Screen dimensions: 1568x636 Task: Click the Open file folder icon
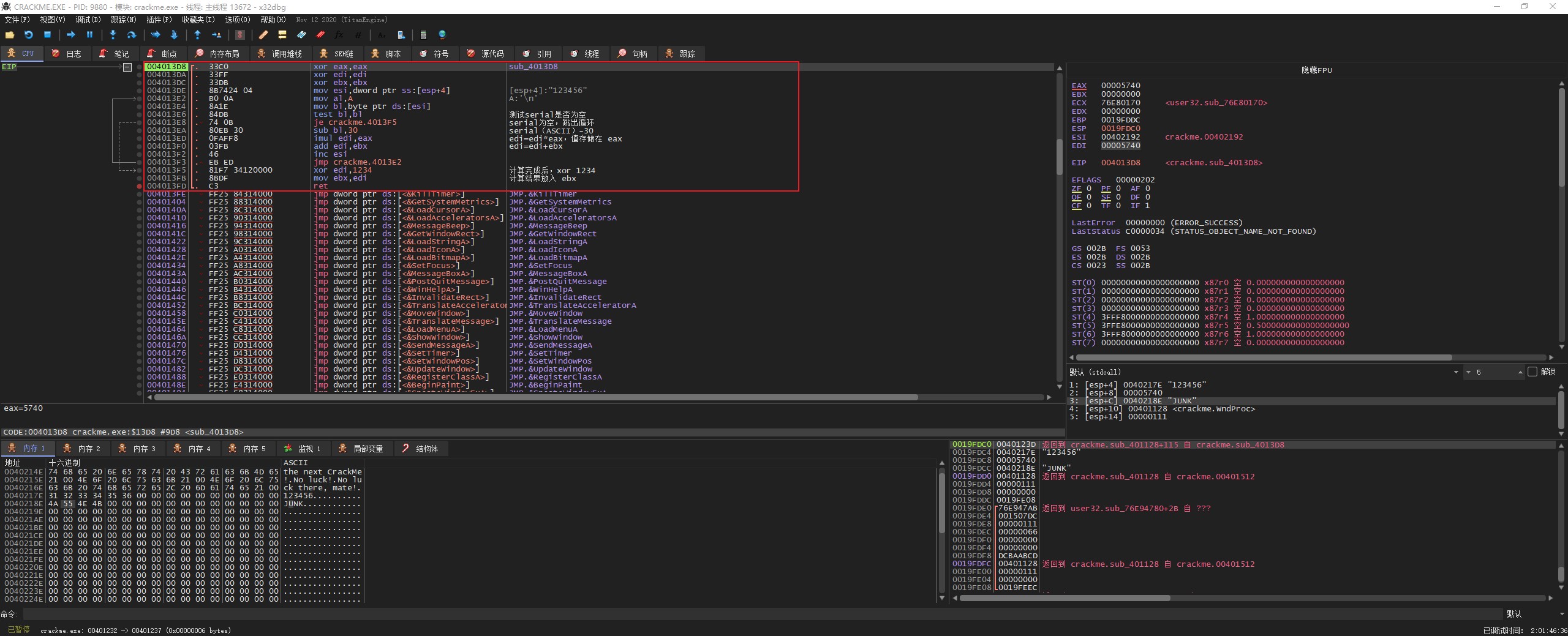[10, 36]
